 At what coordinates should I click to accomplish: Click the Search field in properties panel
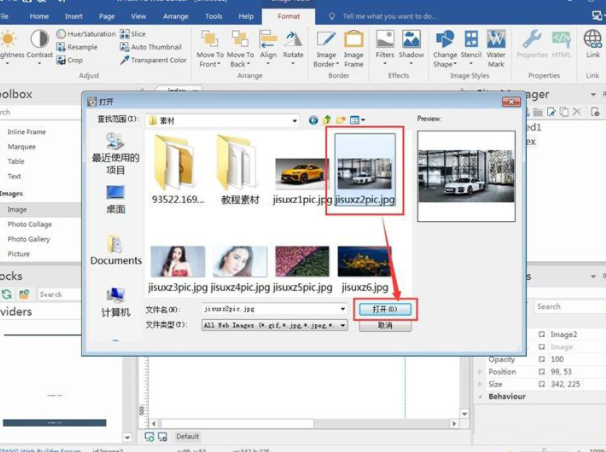(x=568, y=307)
